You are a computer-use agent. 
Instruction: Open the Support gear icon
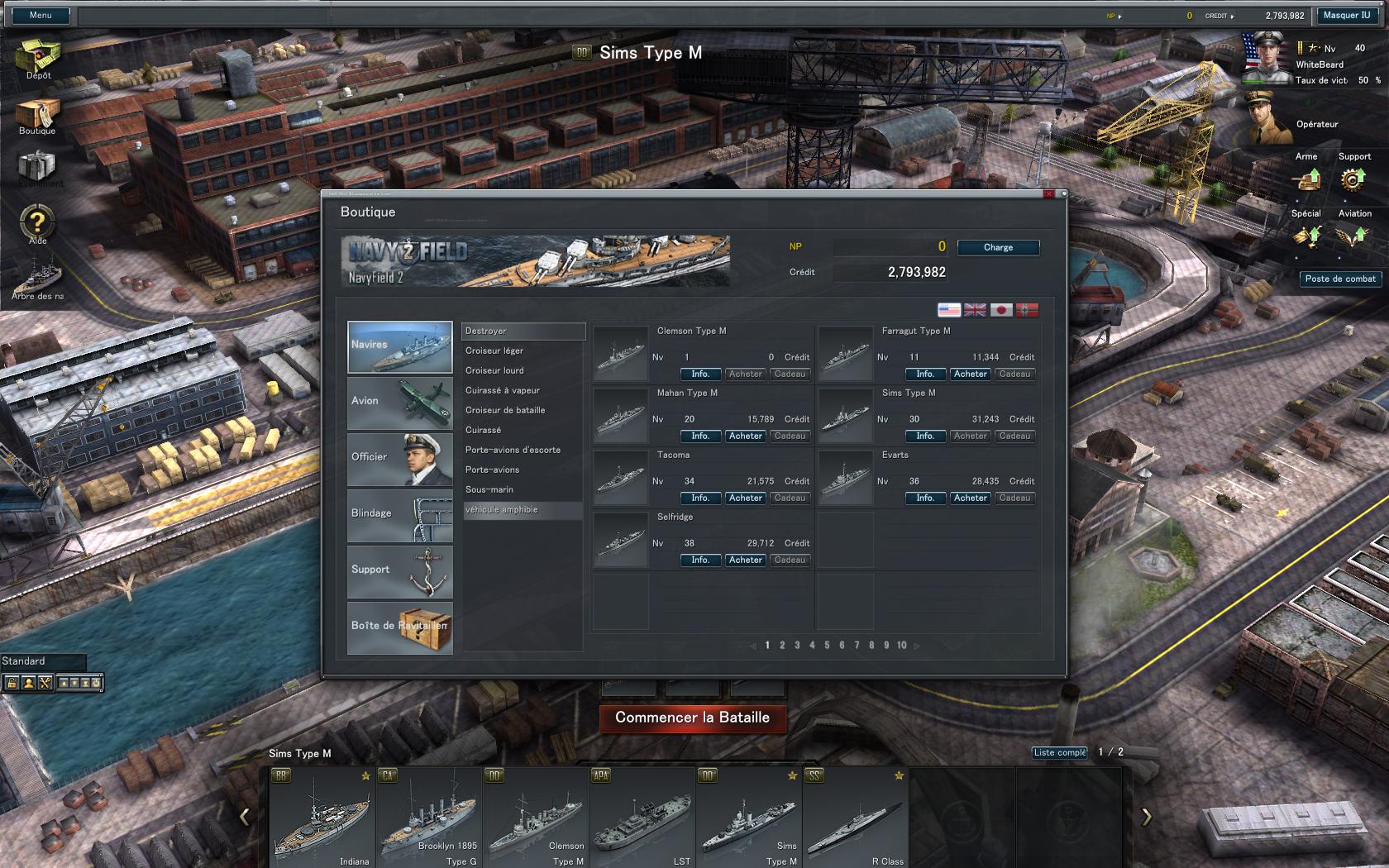tap(1353, 179)
